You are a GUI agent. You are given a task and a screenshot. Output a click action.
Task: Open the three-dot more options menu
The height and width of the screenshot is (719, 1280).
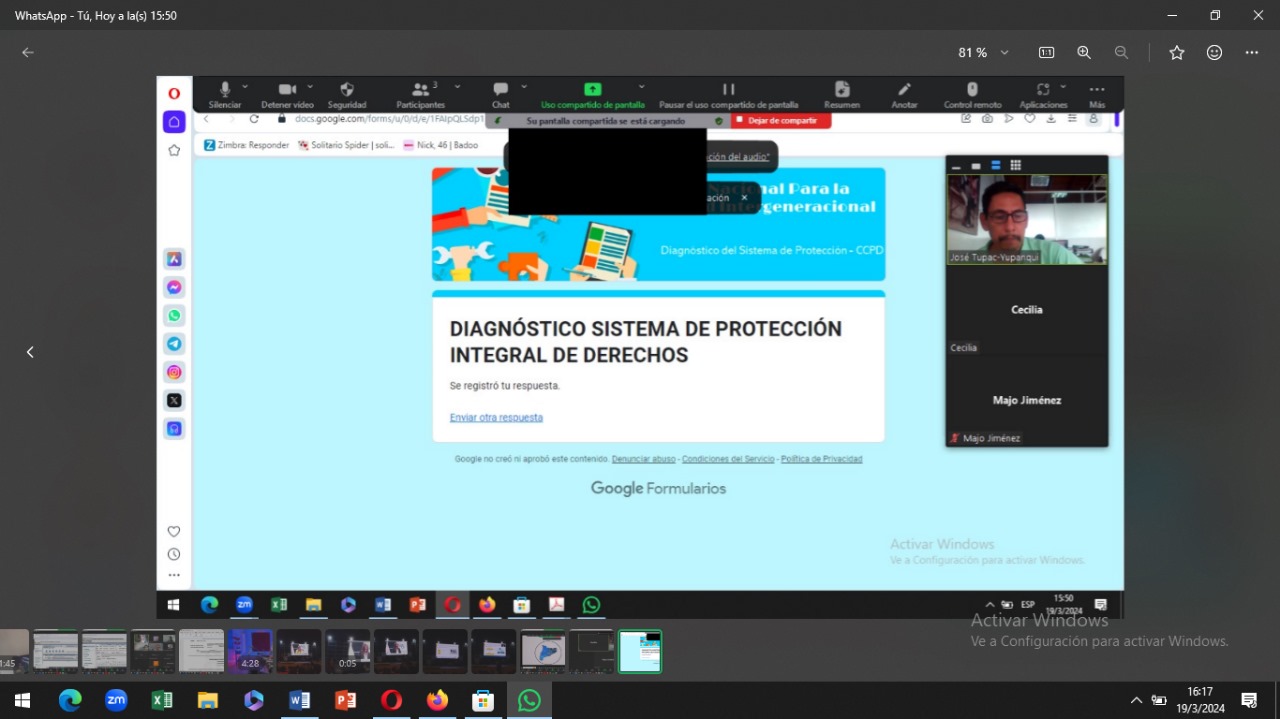click(1251, 53)
